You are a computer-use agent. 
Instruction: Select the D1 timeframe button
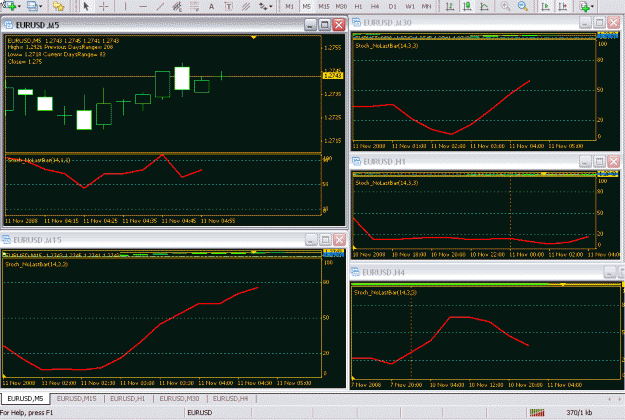click(392, 6)
